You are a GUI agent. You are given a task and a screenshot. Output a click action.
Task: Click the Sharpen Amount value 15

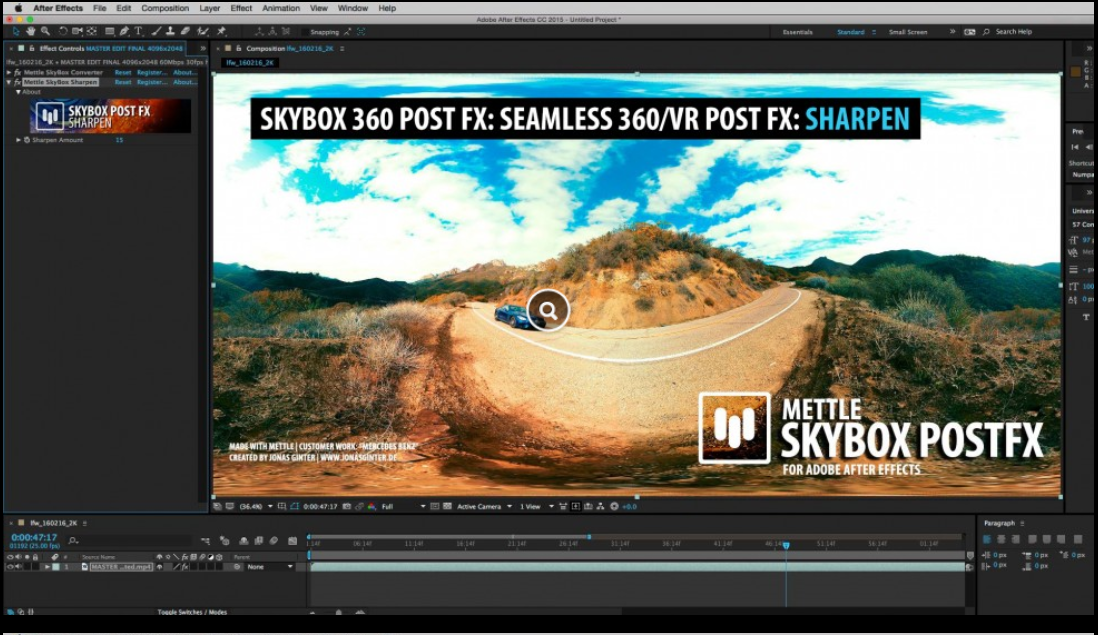(119, 140)
